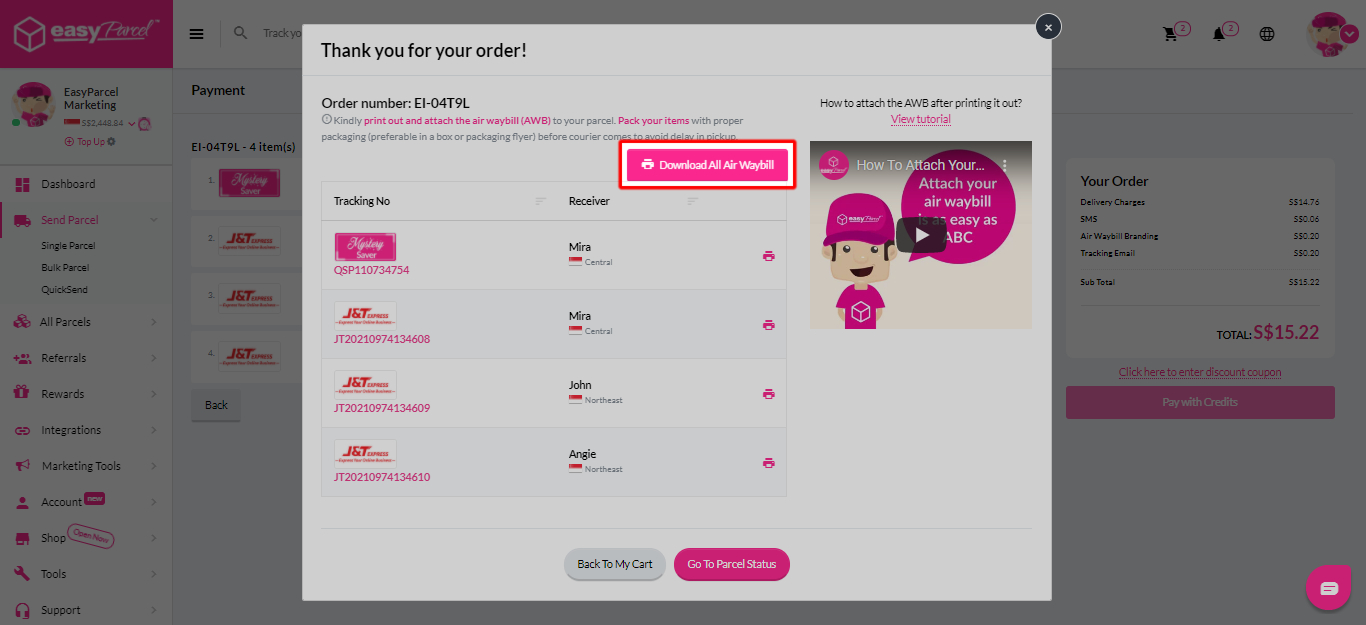This screenshot has height=625, width=1366.
Task: Open the shopping cart icon showing 2 items
Action: [x=1170, y=33]
